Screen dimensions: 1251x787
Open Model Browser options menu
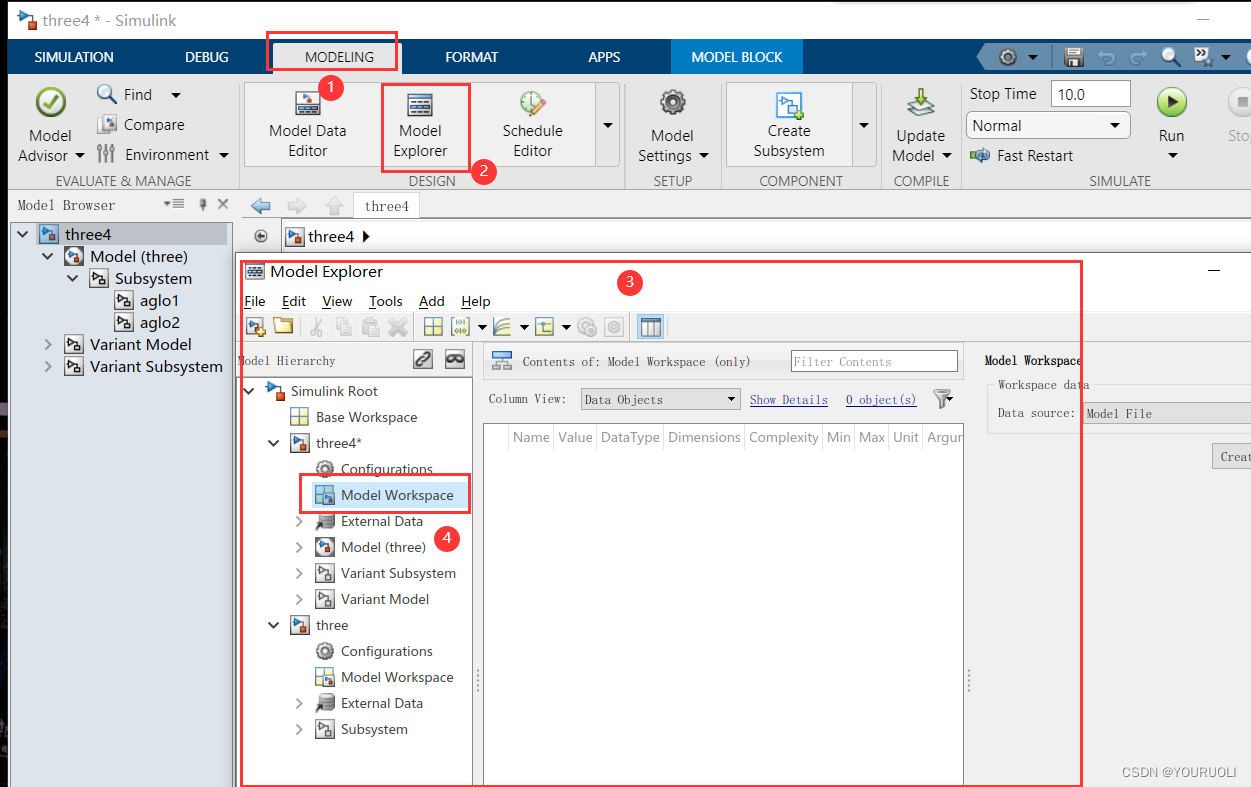174,204
